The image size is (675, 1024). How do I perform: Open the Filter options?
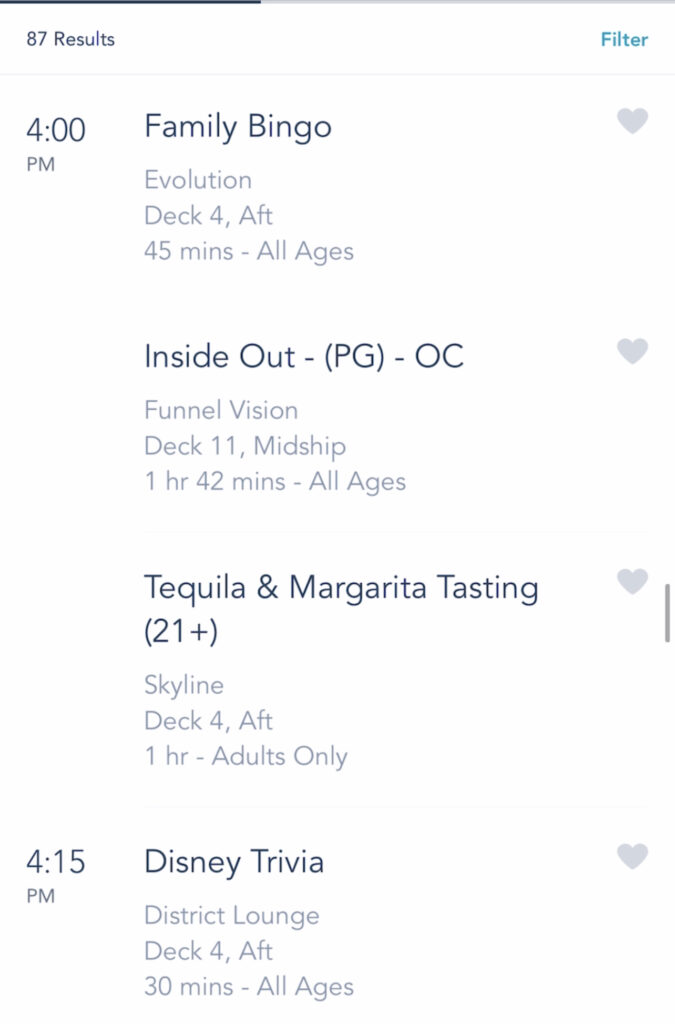(x=624, y=39)
